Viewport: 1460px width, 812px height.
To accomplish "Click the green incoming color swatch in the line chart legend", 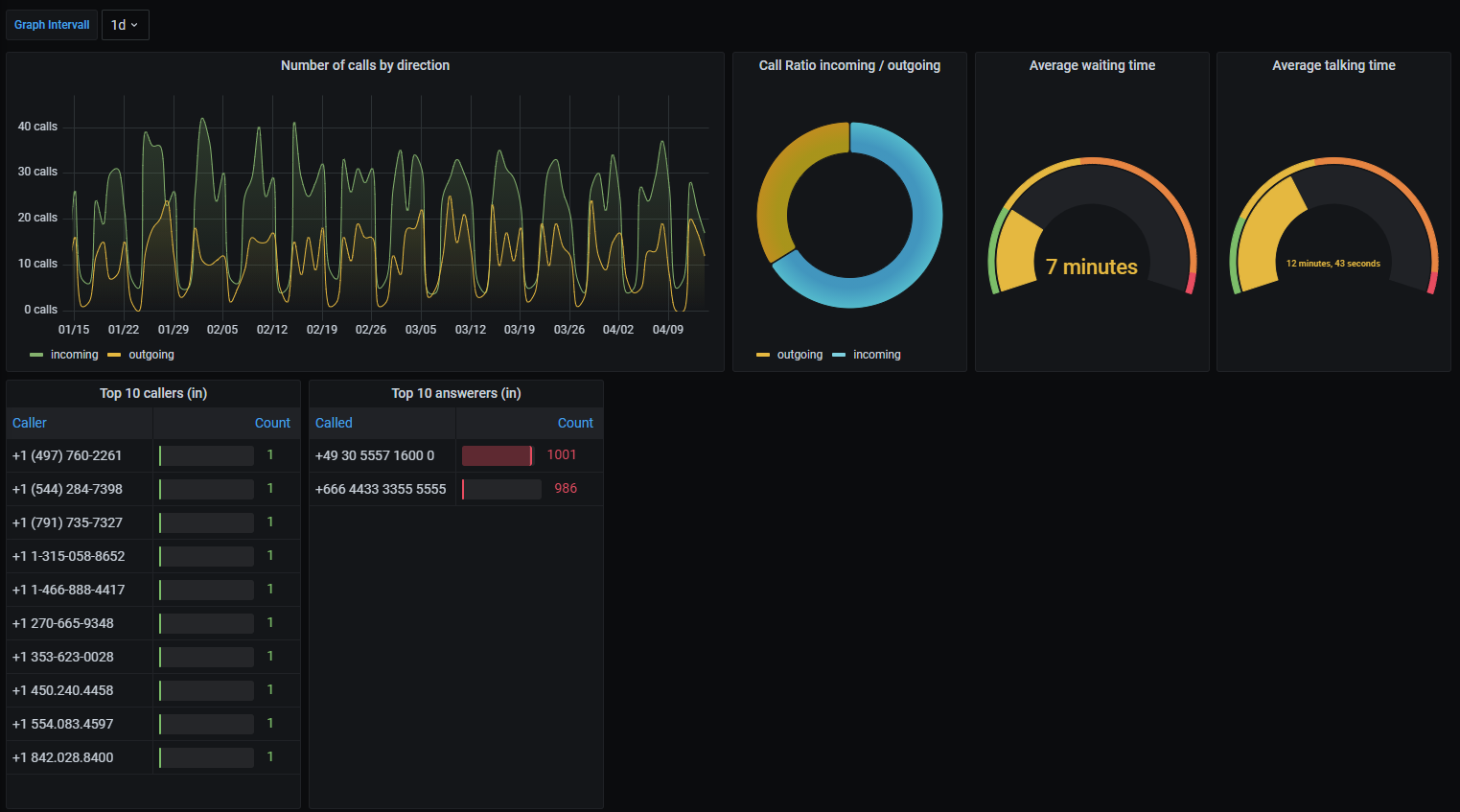I will coord(36,355).
